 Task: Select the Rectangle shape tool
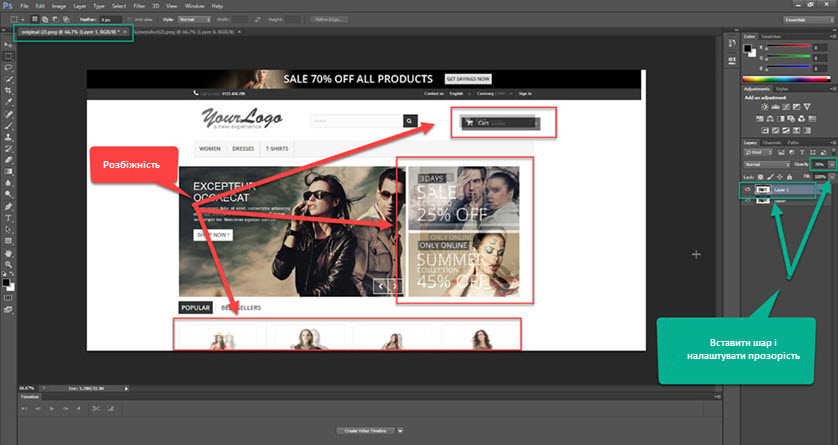(8, 241)
